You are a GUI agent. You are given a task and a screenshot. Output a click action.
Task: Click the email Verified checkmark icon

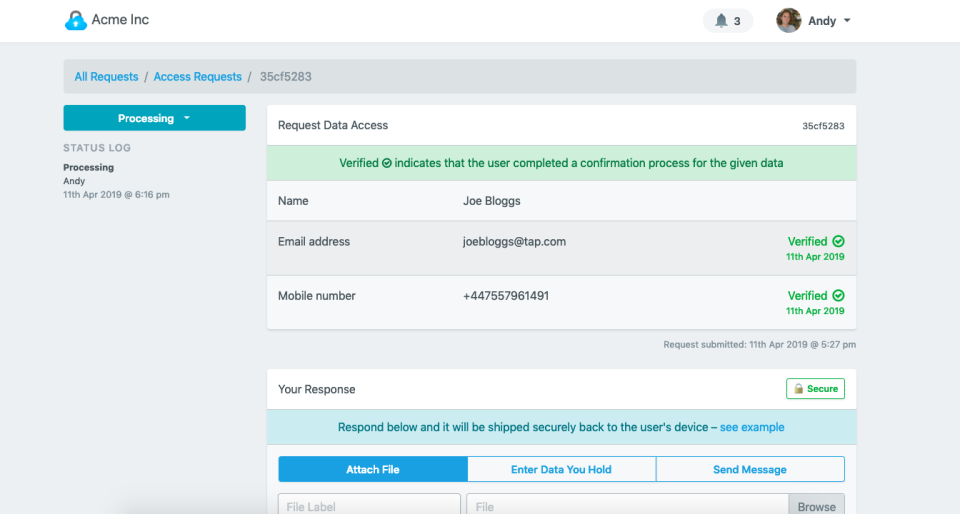click(x=838, y=241)
